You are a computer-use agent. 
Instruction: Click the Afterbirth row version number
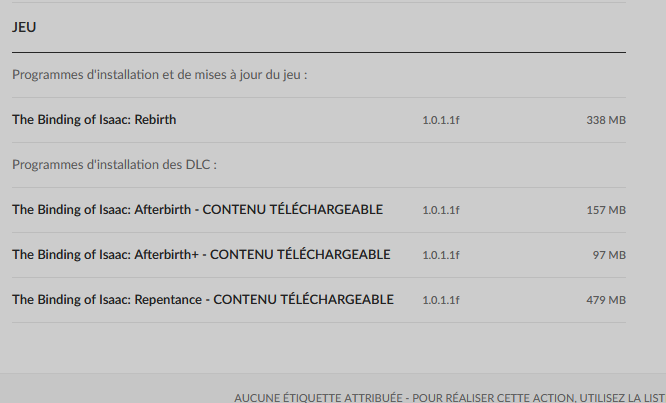click(x=441, y=210)
